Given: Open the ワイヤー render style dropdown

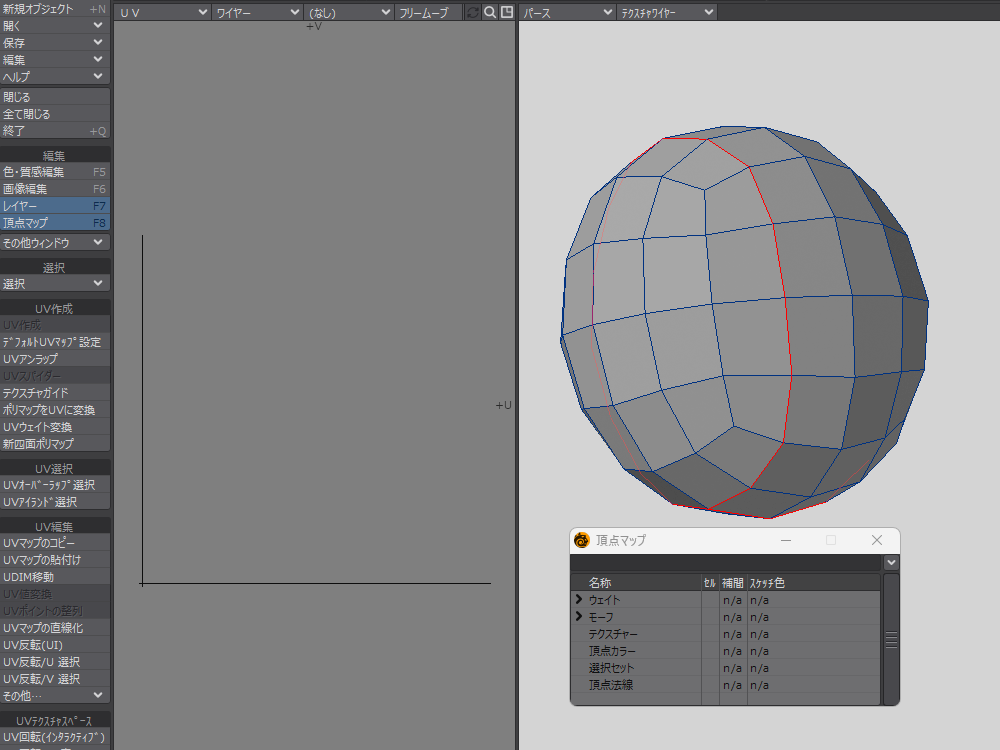Looking at the screenshot, I should (x=258, y=12).
